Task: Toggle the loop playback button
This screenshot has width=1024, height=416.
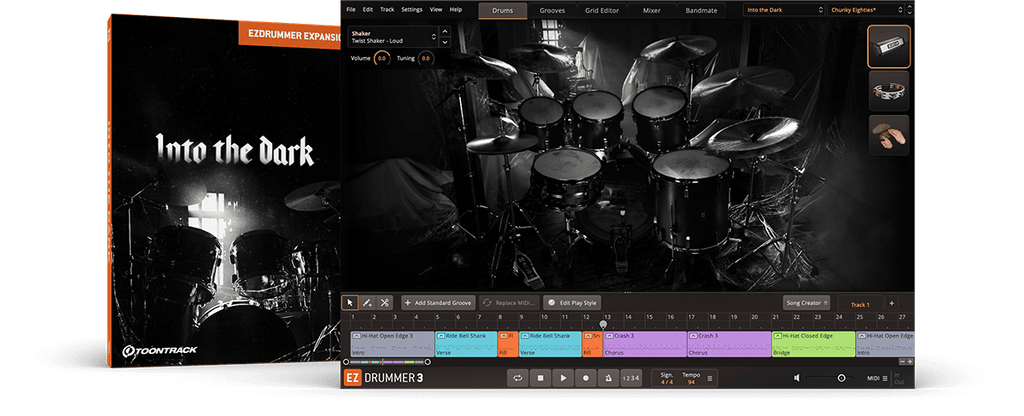Action: 518,377
